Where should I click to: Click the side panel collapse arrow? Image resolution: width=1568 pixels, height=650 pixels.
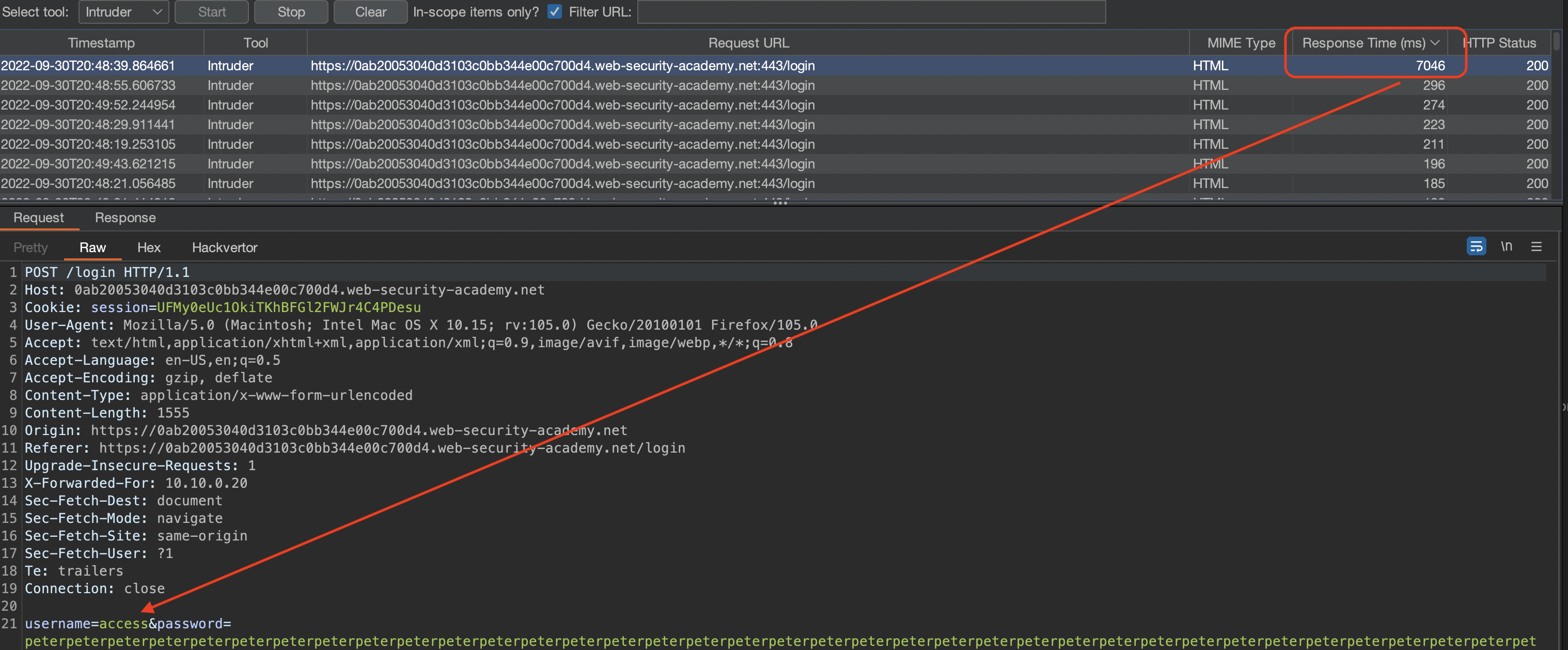pos(1563,407)
